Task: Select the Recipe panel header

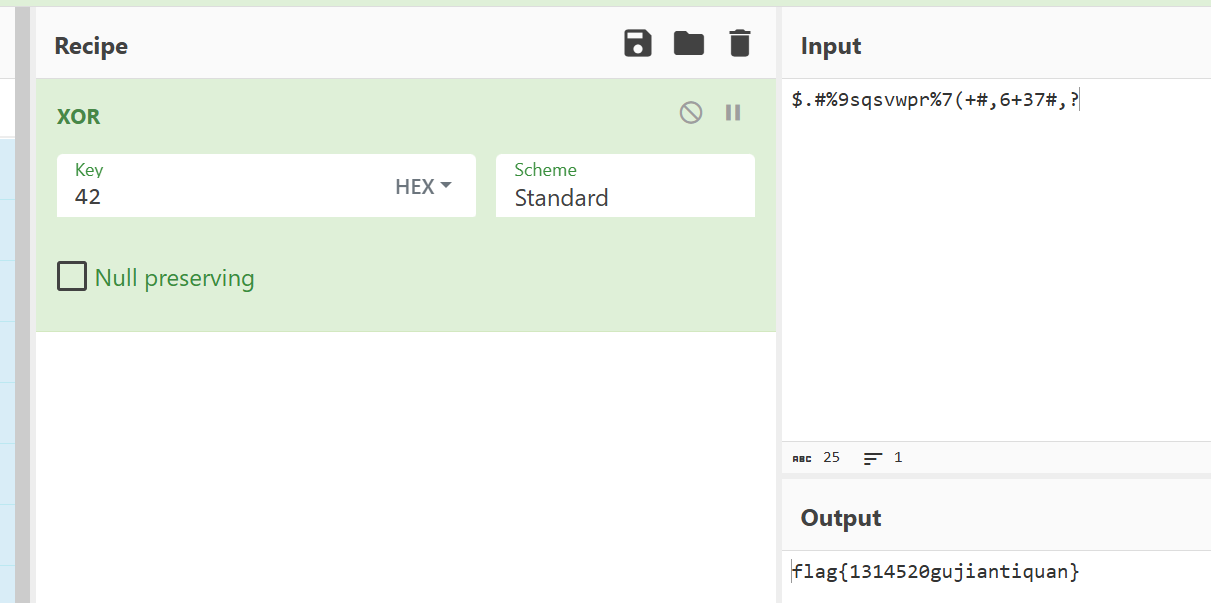Action: (x=91, y=46)
